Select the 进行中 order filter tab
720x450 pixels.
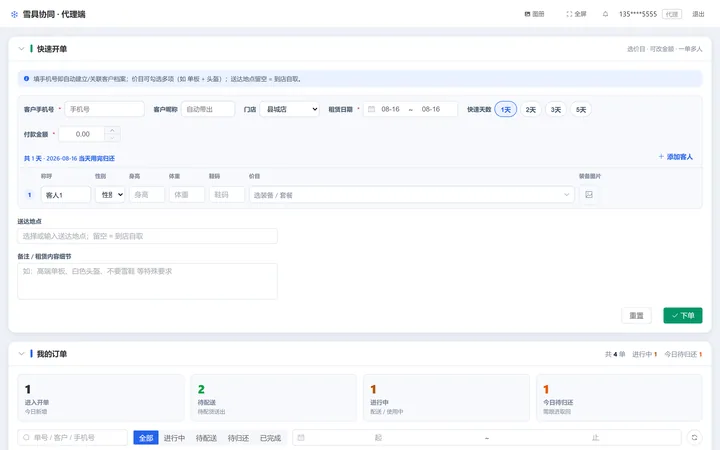click(174, 438)
